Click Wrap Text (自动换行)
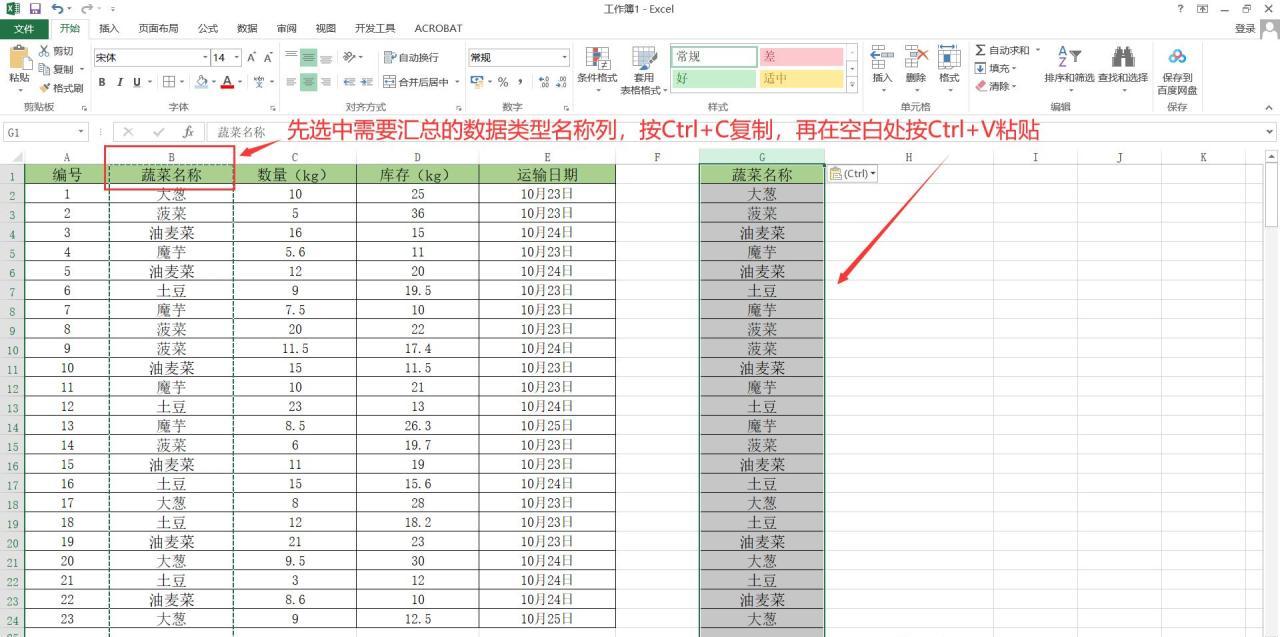The width and height of the screenshot is (1280, 637). coord(411,57)
